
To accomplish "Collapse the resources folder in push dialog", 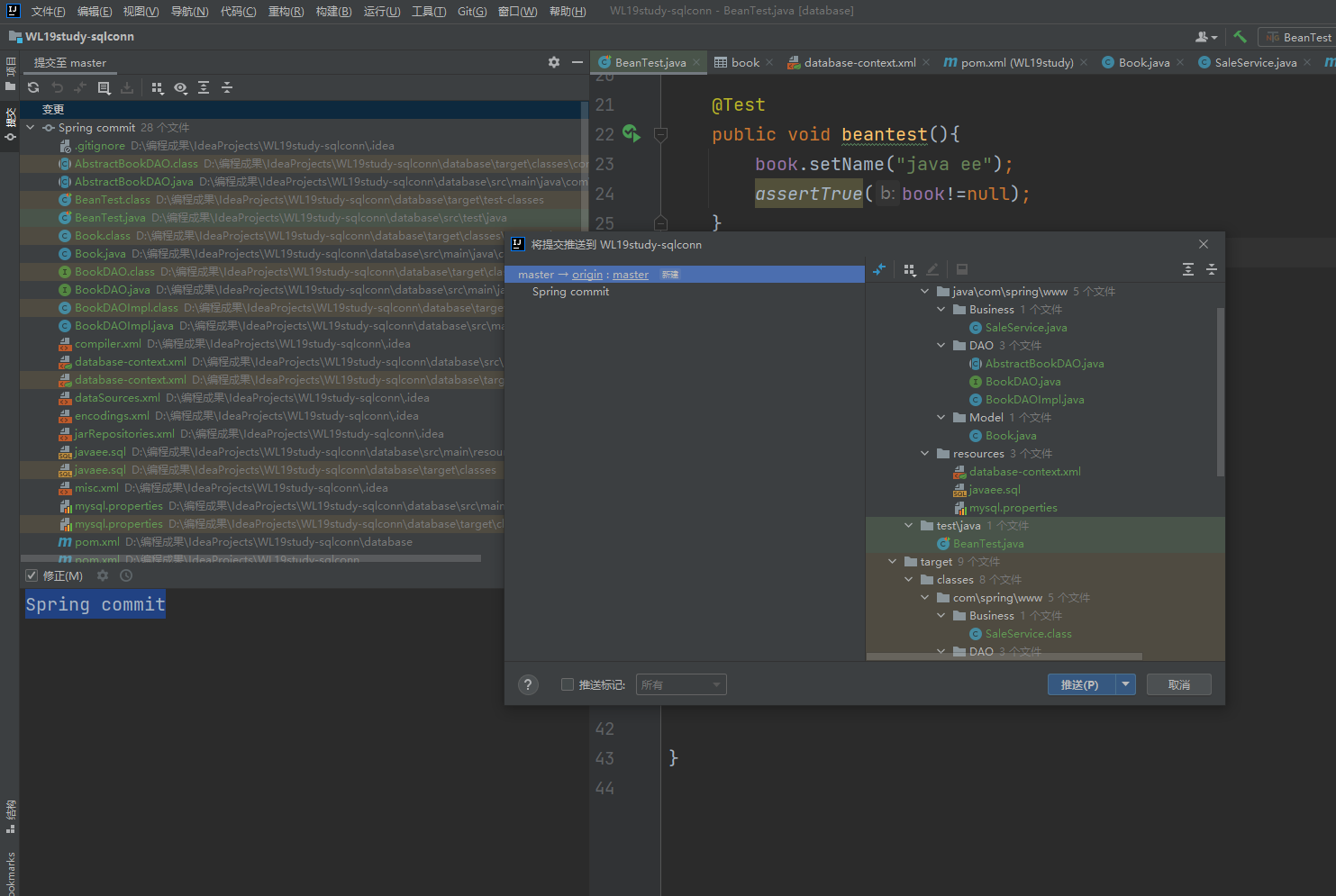I will [924, 453].
